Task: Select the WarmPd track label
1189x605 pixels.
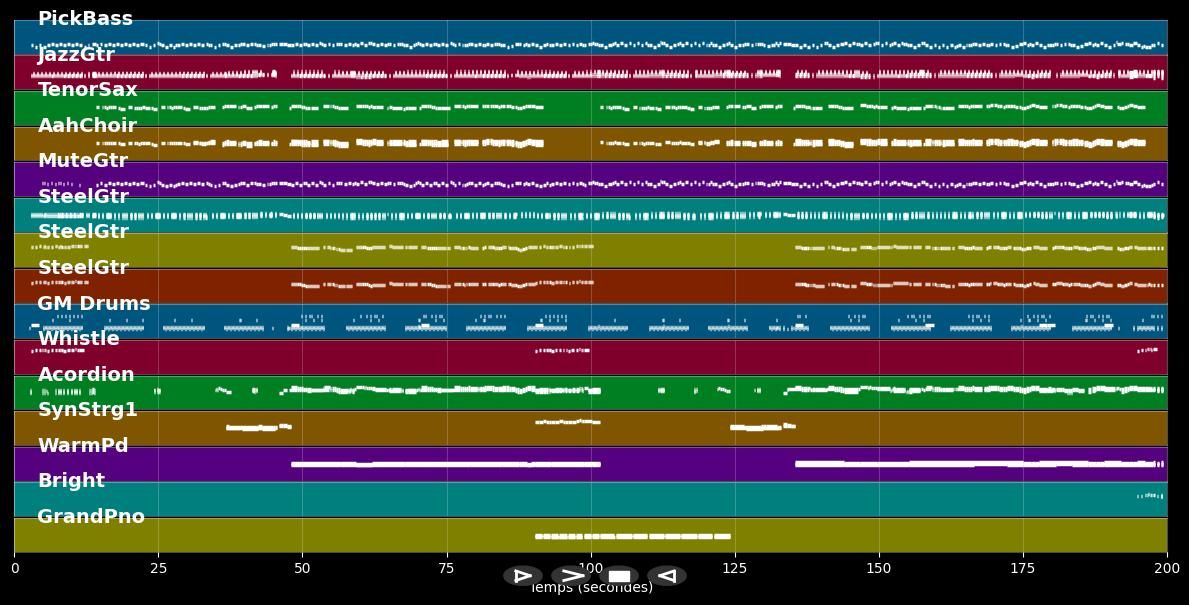Action: 83,446
